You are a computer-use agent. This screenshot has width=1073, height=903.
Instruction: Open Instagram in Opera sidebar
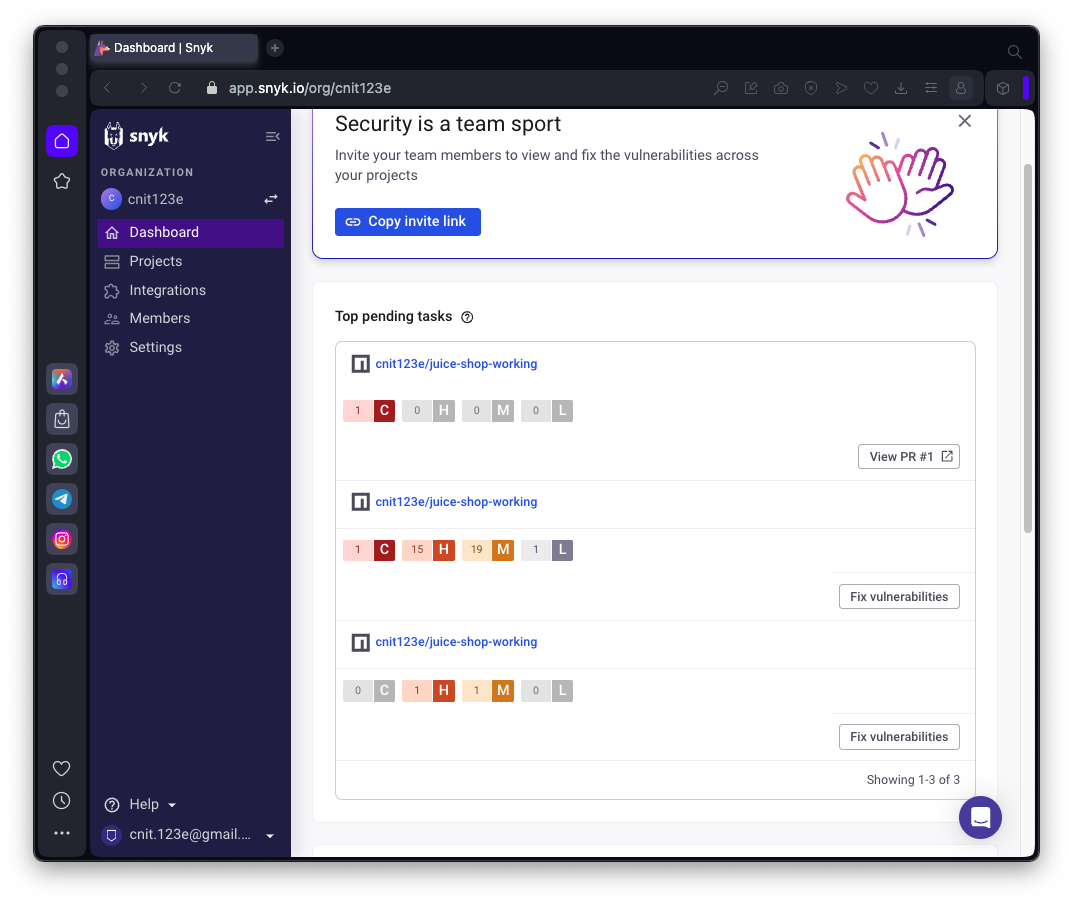click(x=62, y=539)
